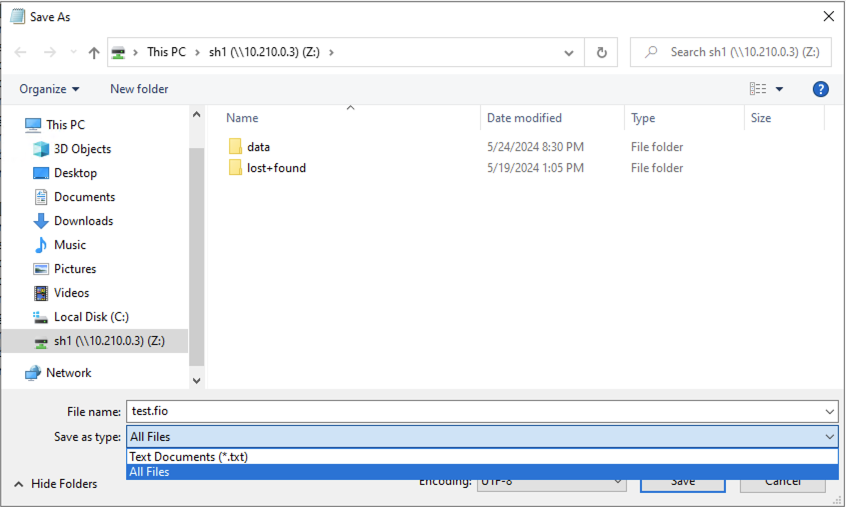Viewport: 846px width, 507px height.
Task: Click the File name text field
Action: pyautogui.click(x=475, y=411)
